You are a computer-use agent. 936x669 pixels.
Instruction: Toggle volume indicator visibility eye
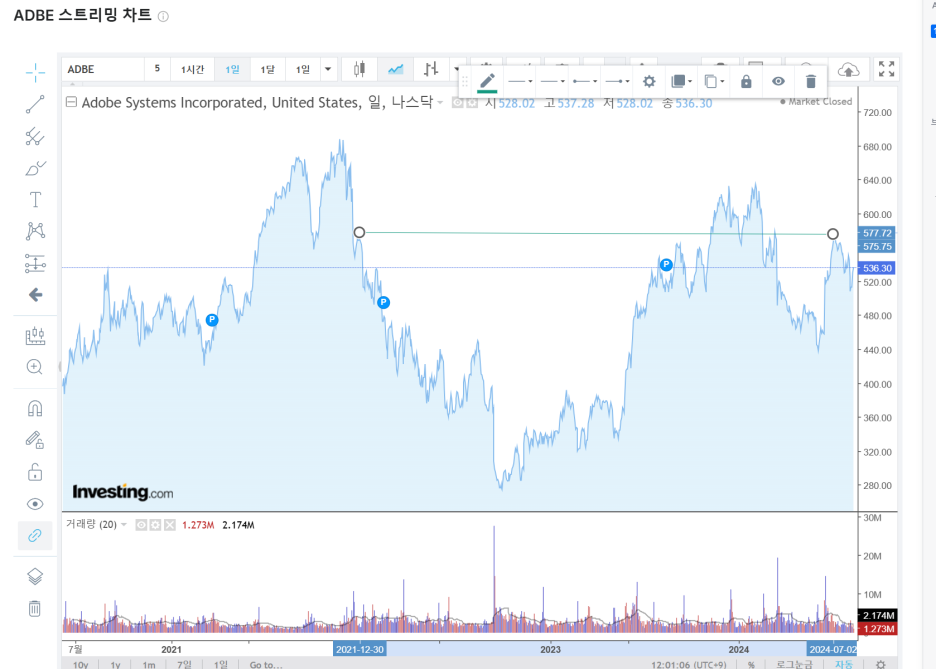pos(141,525)
